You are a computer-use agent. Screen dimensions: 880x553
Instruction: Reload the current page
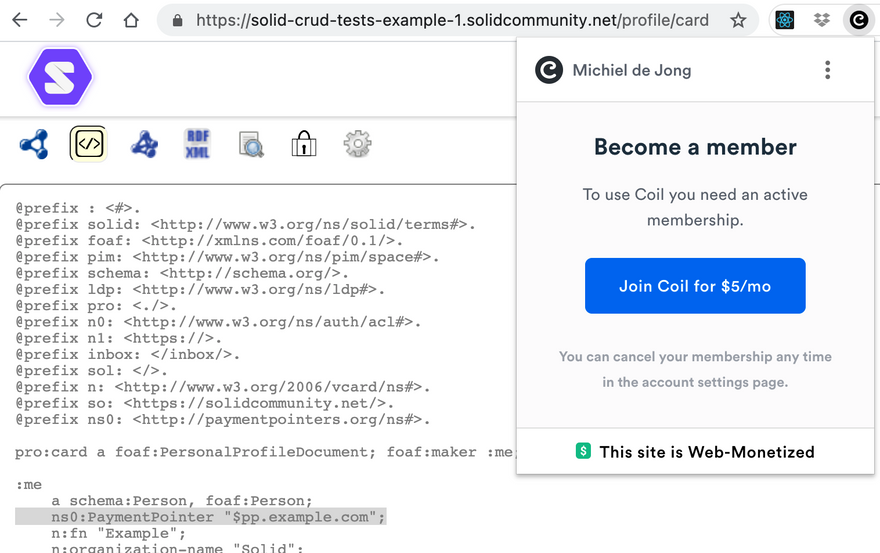(94, 20)
